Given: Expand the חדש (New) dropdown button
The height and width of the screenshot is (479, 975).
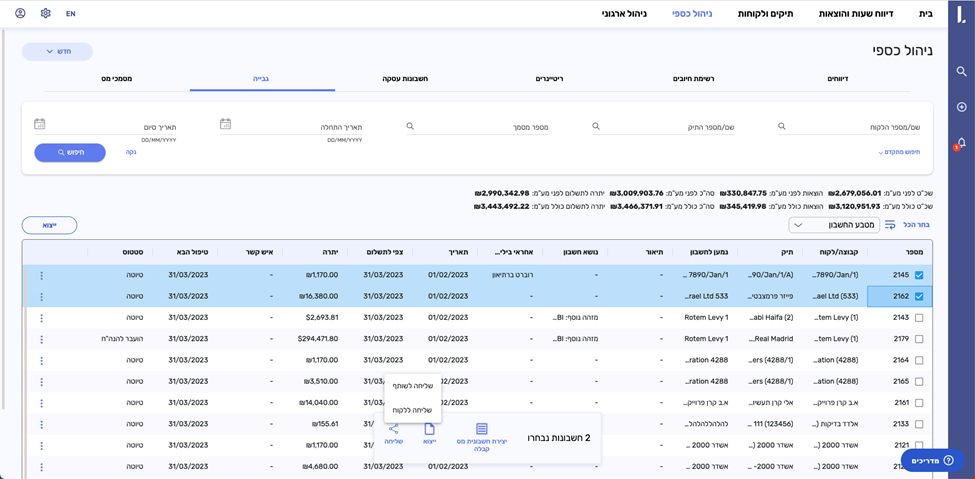Looking at the screenshot, I should tap(57, 51).
